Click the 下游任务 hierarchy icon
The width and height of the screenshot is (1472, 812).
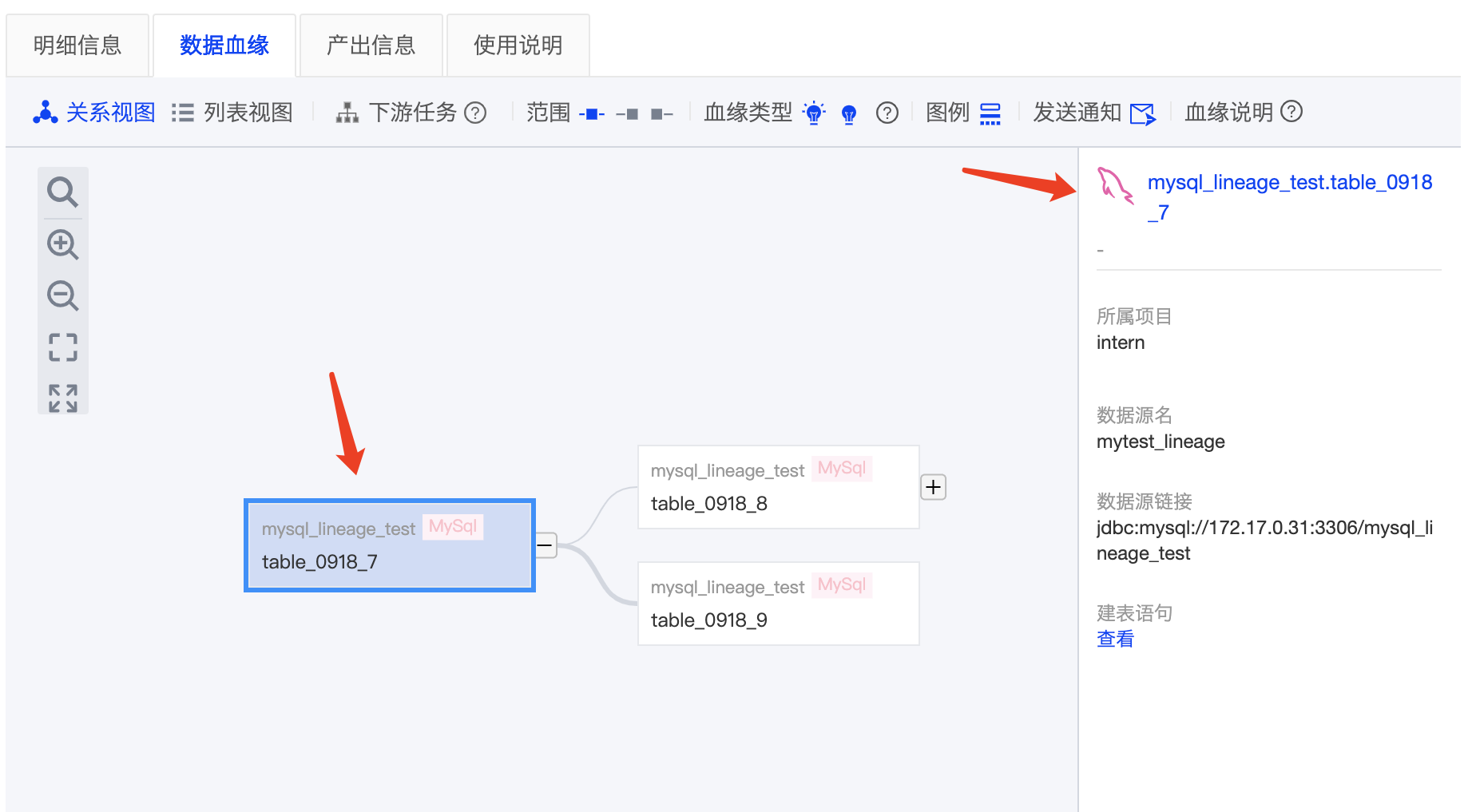[347, 113]
